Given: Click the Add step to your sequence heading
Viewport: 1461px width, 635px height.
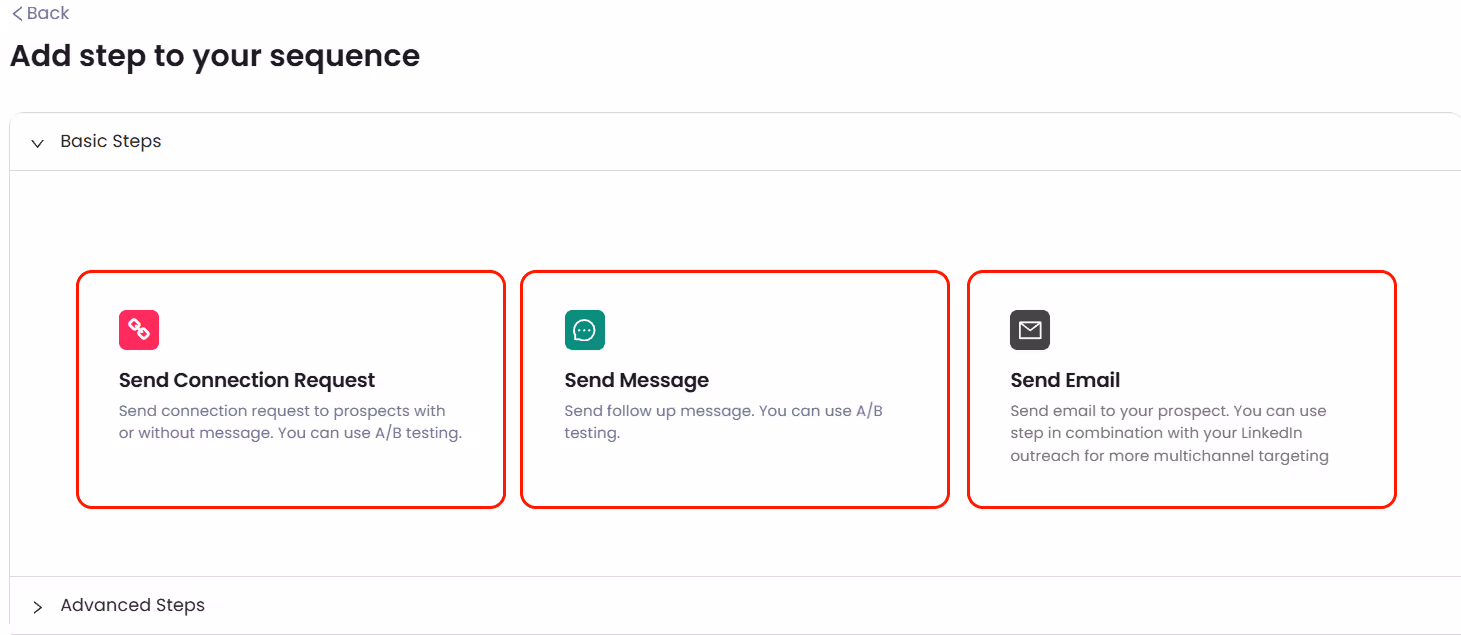Looking at the screenshot, I should click(x=214, y=56).
